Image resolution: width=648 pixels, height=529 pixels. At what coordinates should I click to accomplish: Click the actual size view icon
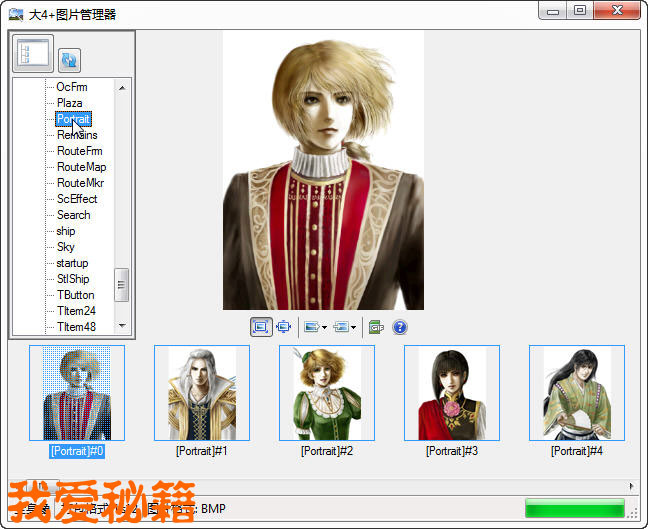tap(283, 327)
